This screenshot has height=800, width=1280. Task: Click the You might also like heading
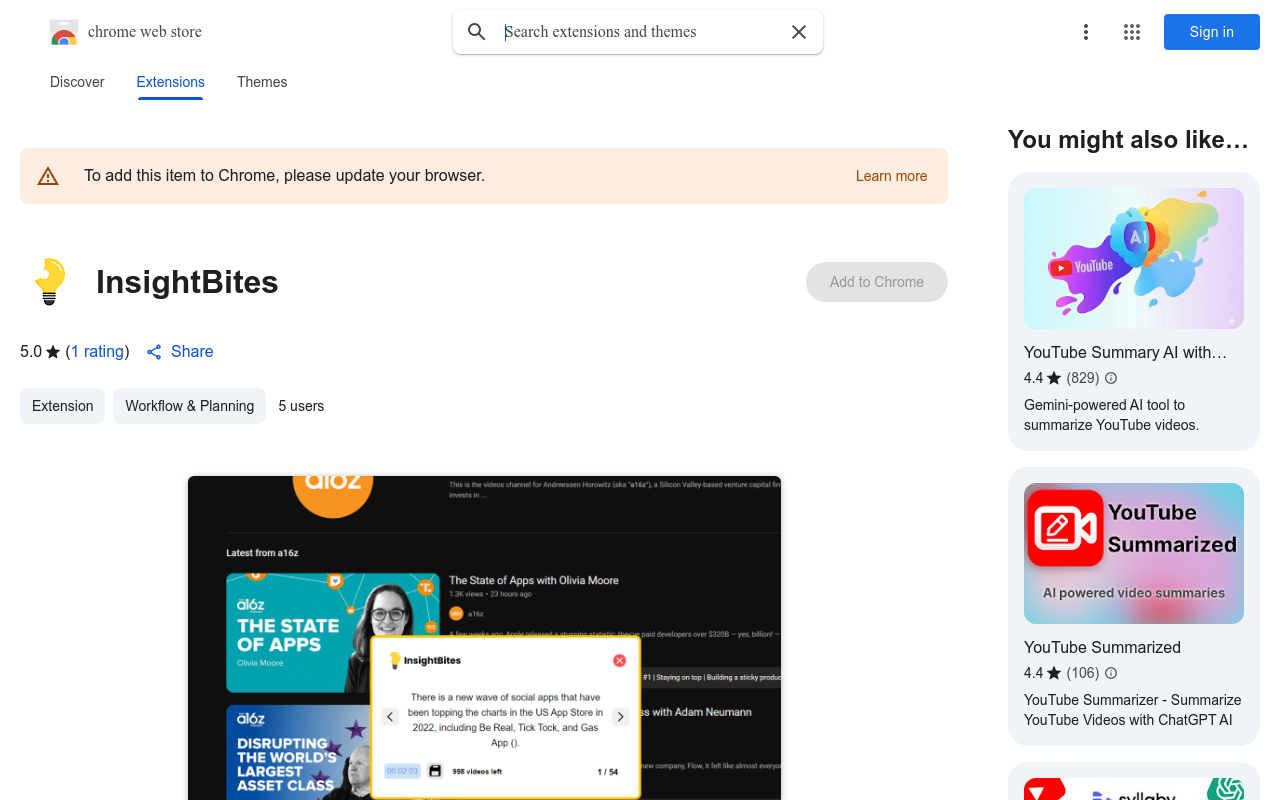[x=1128, y=140]
